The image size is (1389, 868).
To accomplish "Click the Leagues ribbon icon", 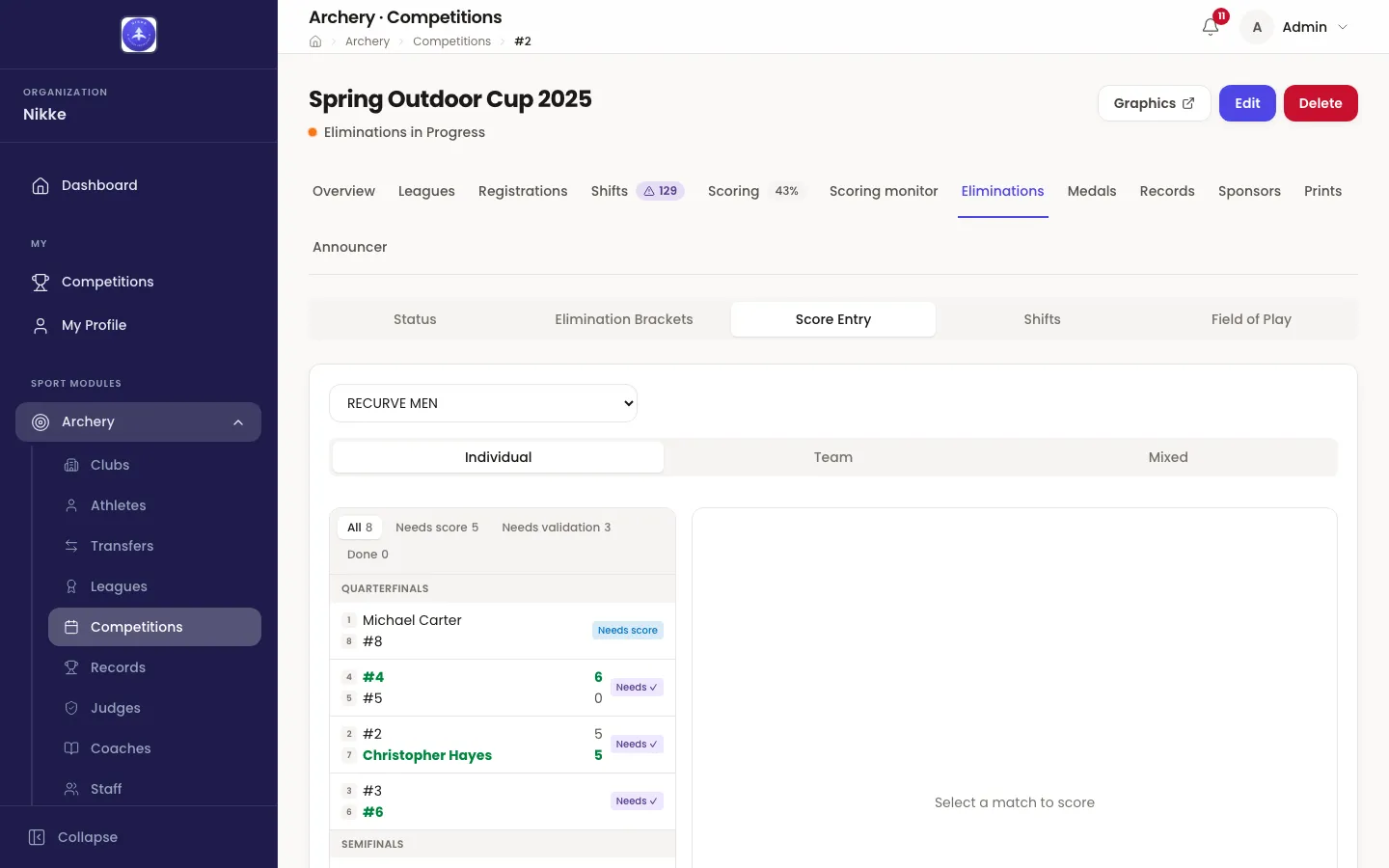I will (x=71, y=586).
